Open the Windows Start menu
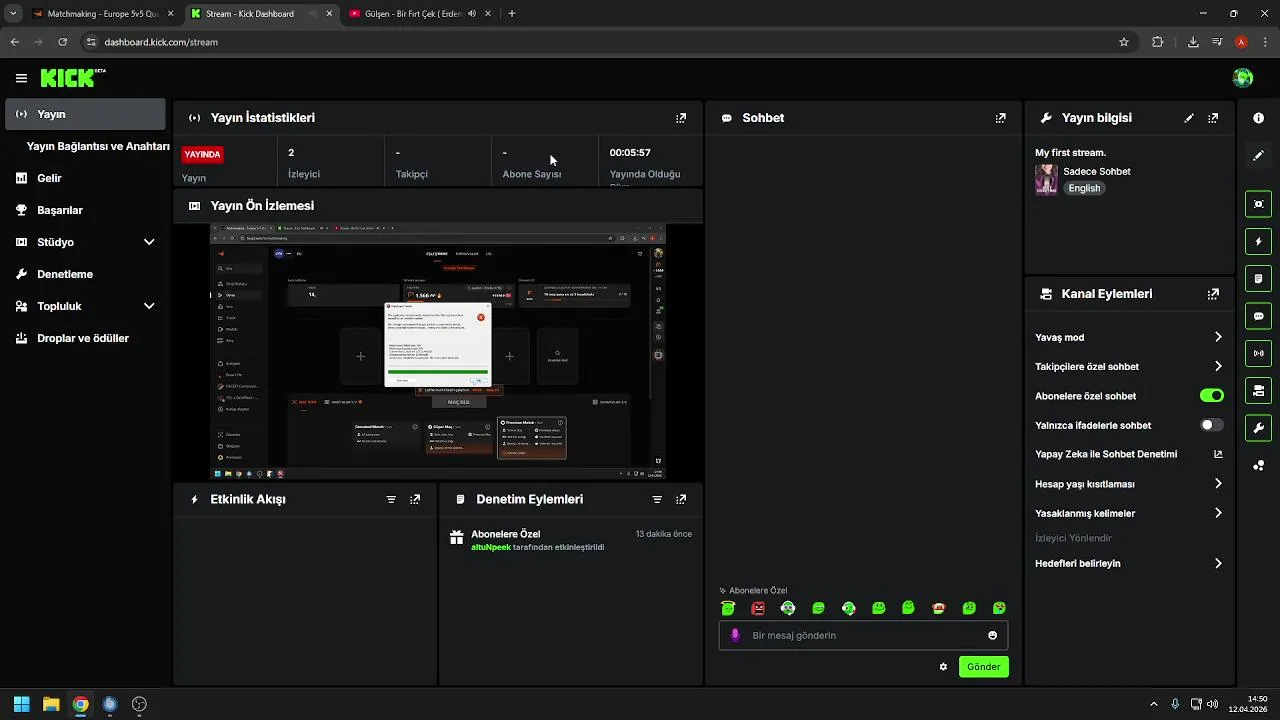This screenshot has width=1280, height=720. 22,704
